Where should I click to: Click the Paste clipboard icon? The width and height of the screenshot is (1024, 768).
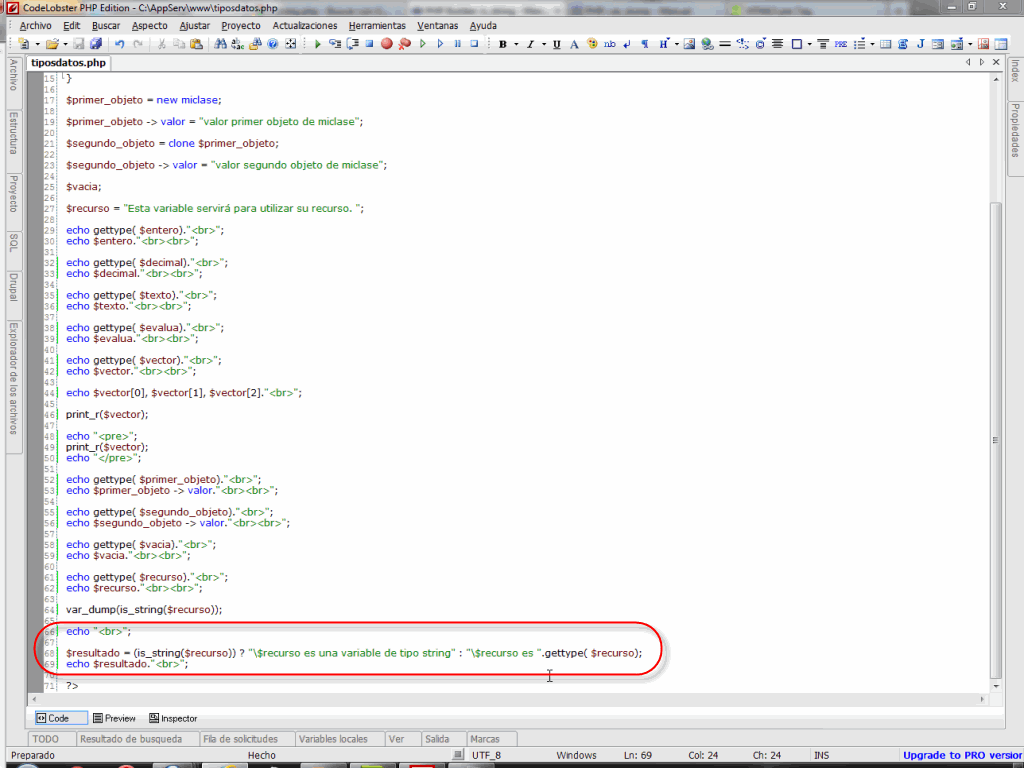pos(197,44)
